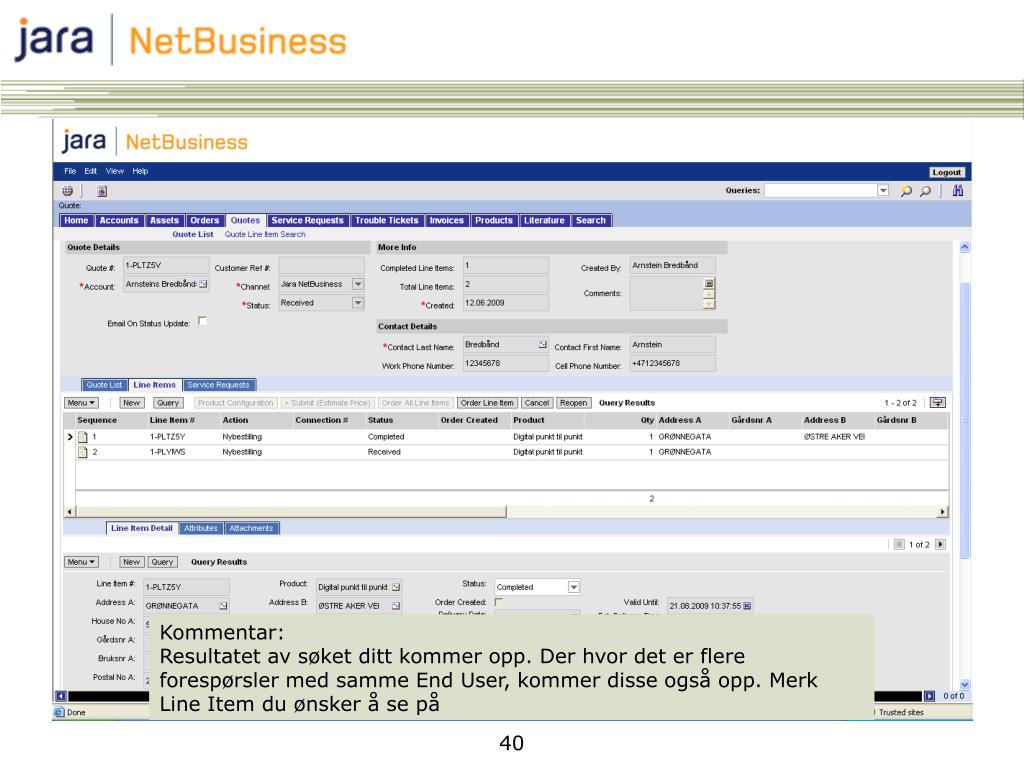Viewport: 1024px width, 768px height.
Task: Click the grey new query magnifier icon
Action: [x=925, y=191]
